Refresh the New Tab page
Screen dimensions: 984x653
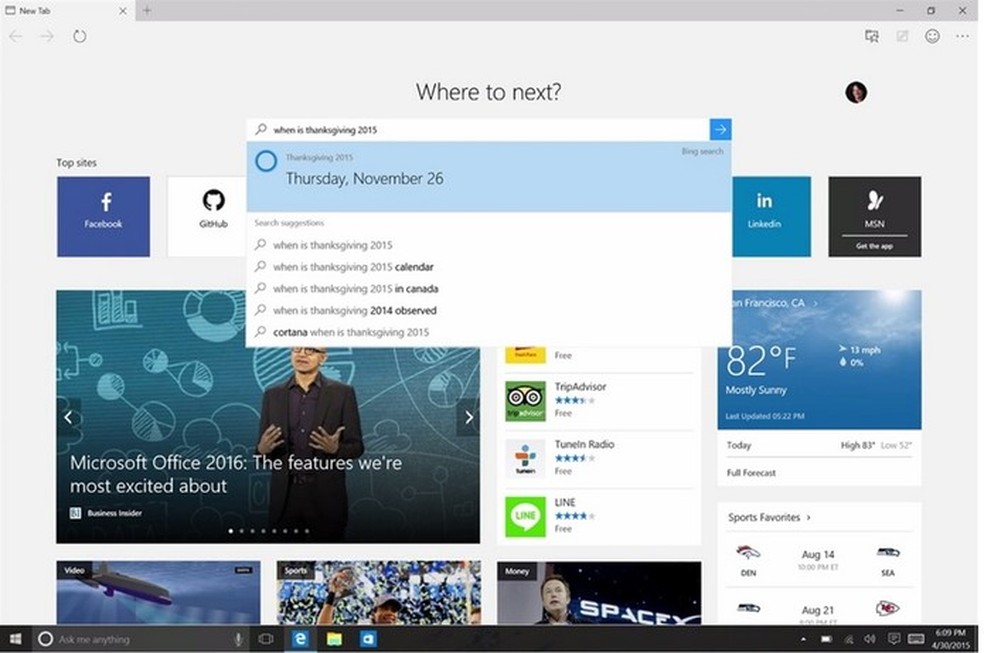tap(79, 36)
